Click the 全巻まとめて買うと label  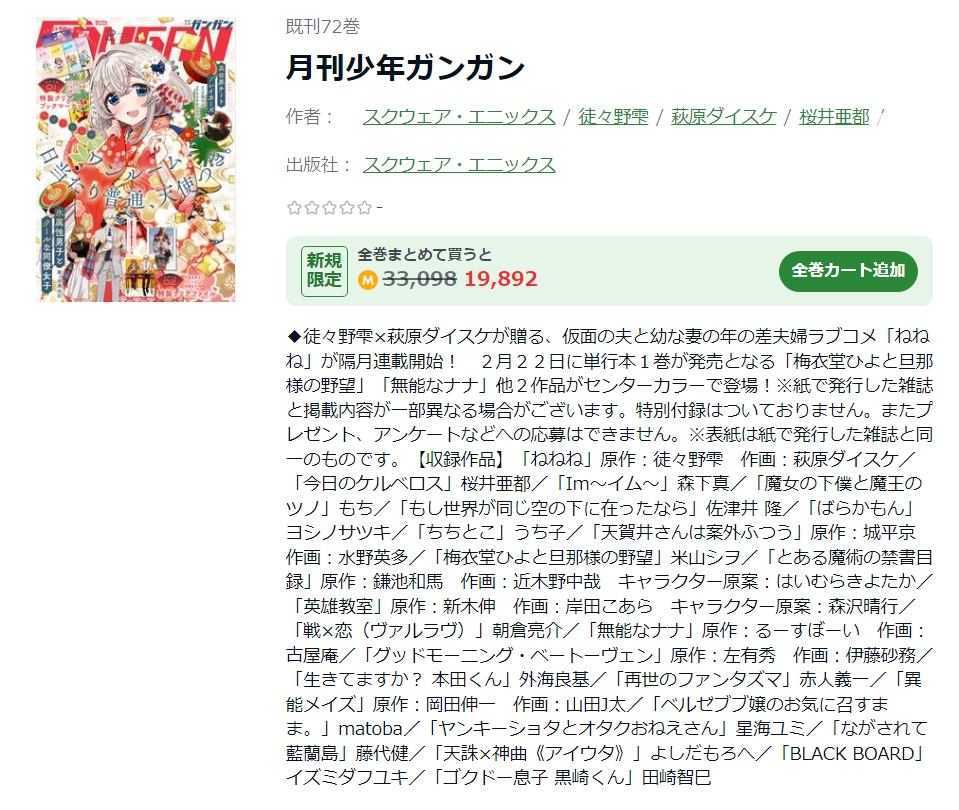(424, 255)
